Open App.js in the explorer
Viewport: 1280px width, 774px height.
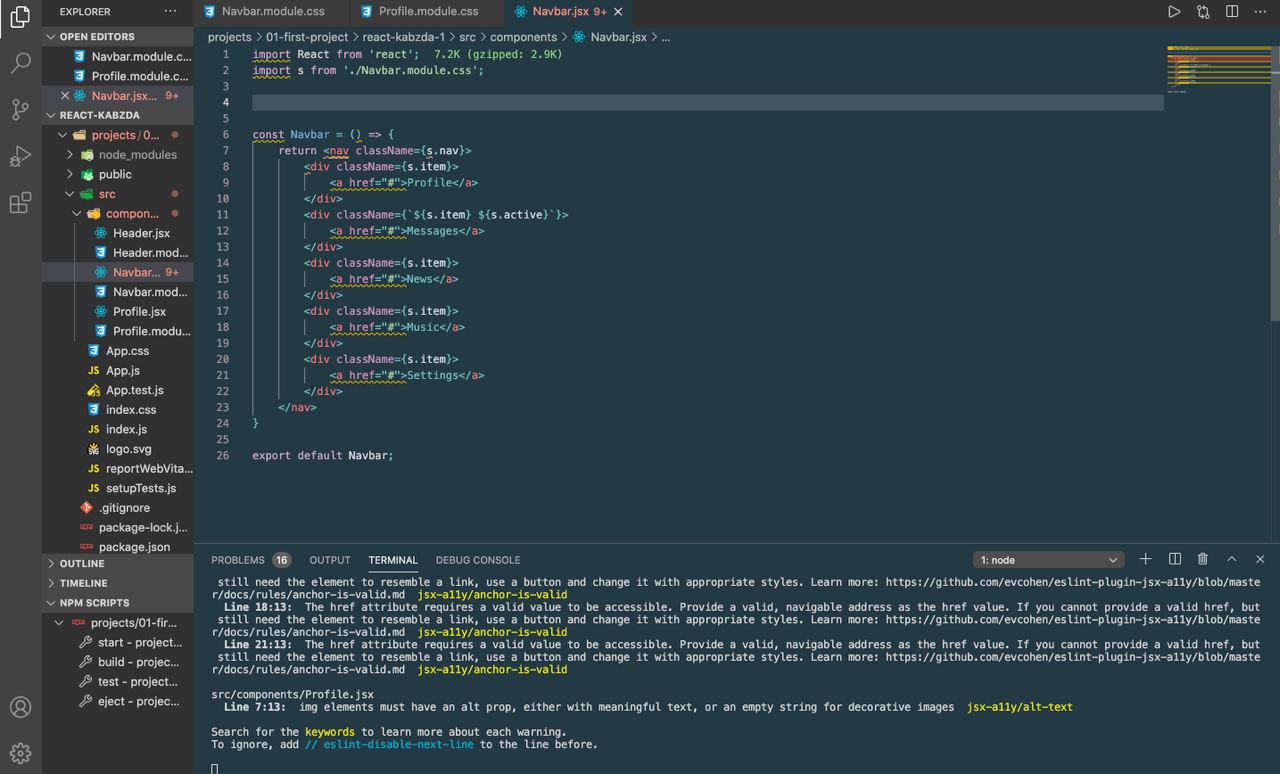tap(123, 370)
